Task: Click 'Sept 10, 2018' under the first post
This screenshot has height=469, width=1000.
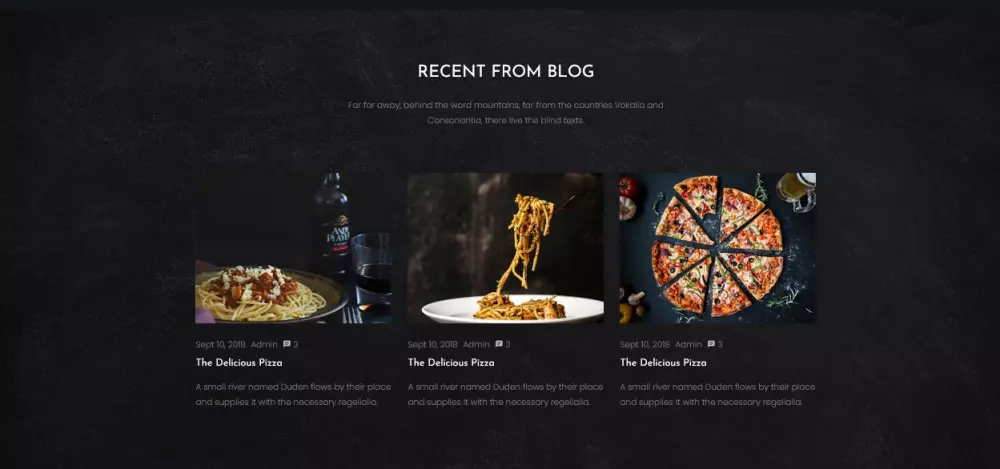Action: (x=220, y=345)
